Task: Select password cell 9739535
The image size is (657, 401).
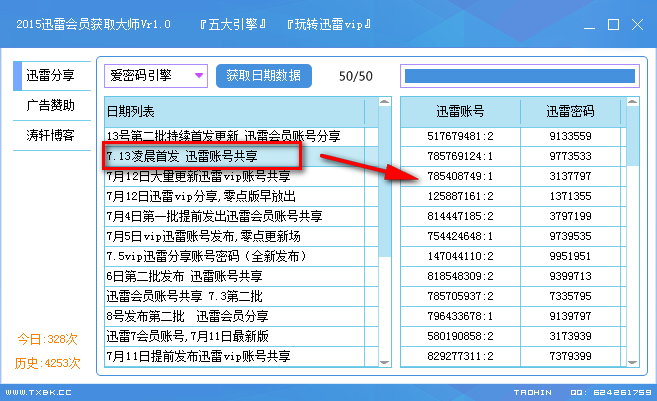Action: coord(570,236)
